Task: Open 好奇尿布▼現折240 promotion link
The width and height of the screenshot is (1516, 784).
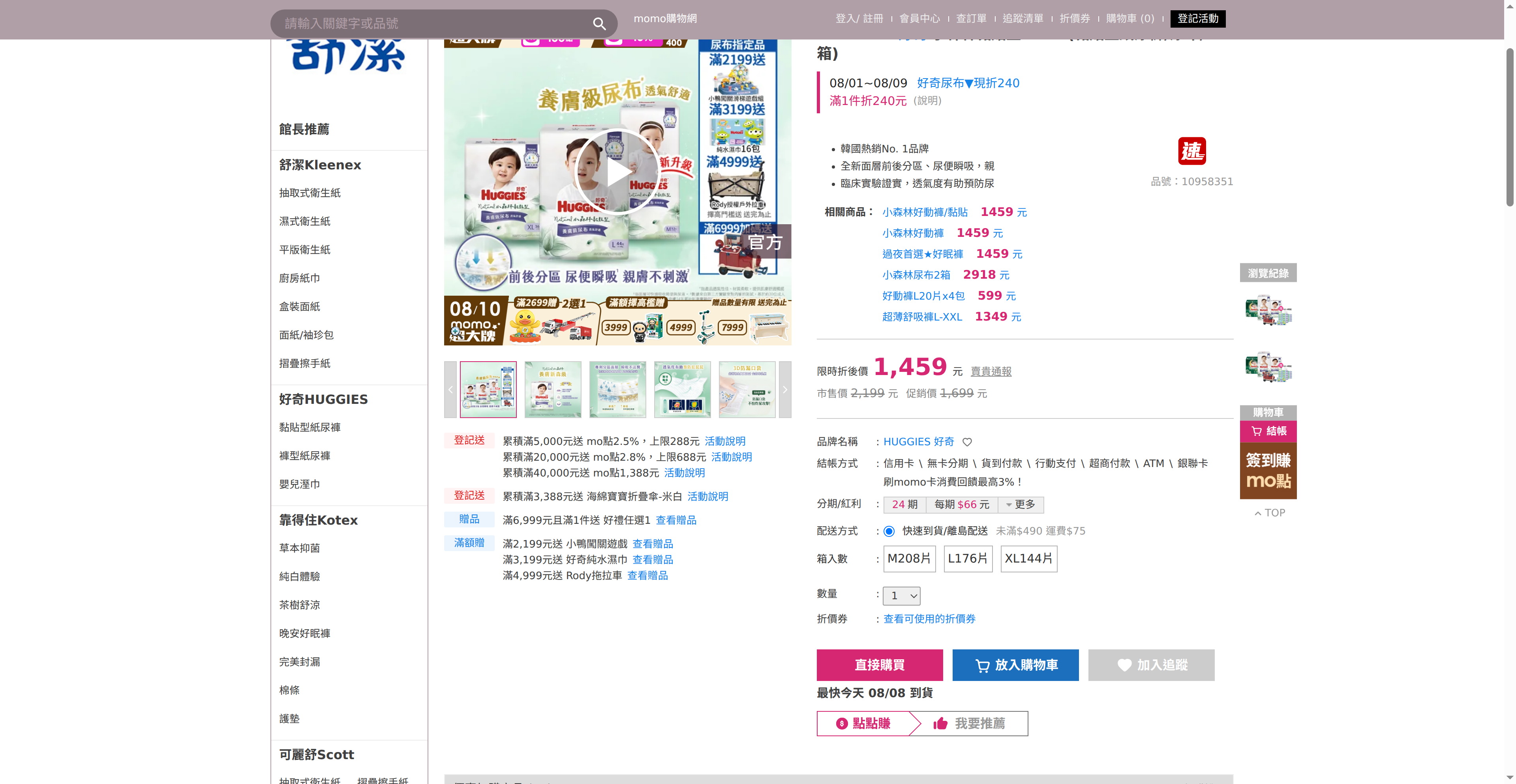Action: (x=968, y=83)
